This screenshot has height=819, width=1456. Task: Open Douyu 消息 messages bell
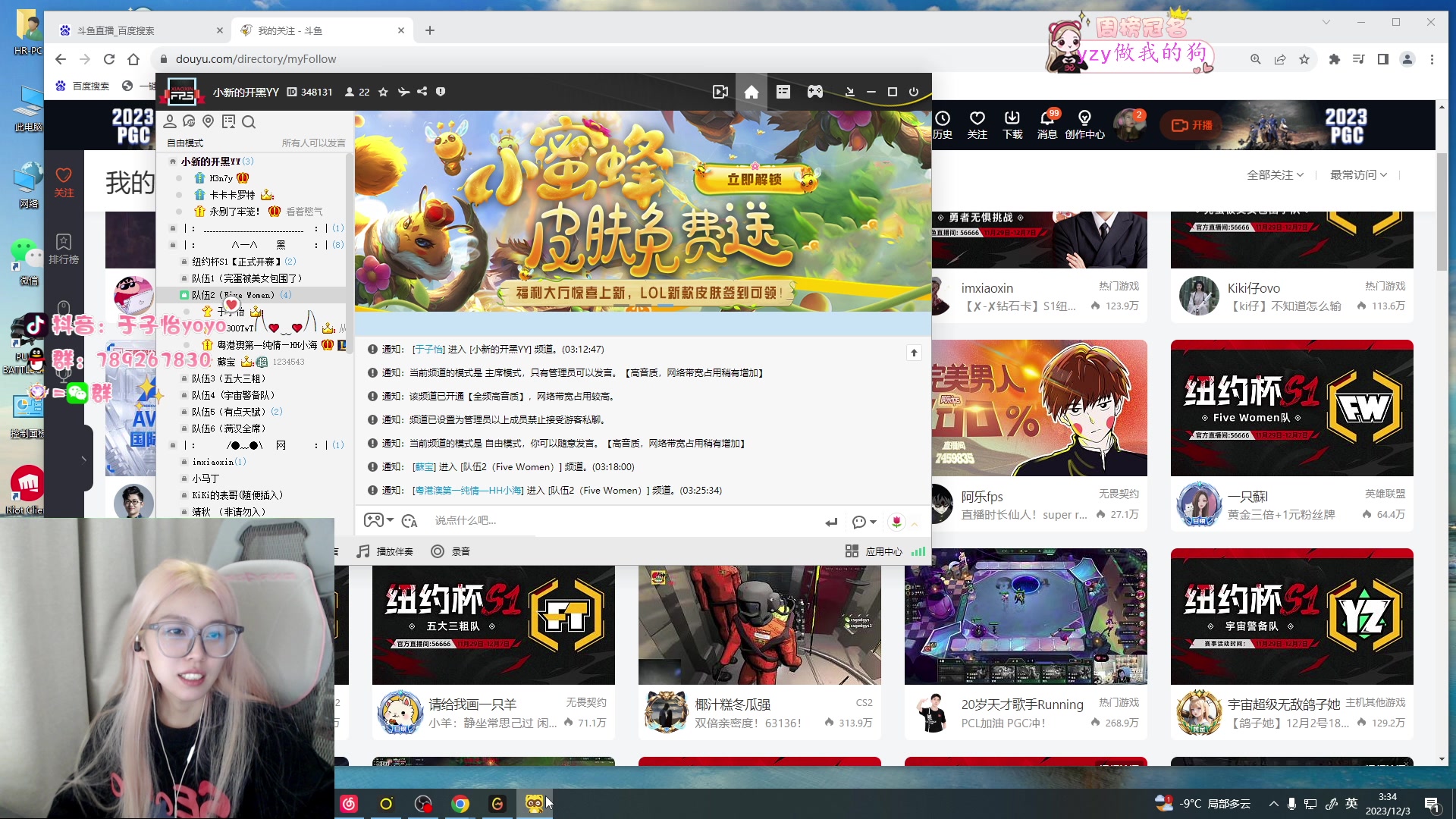pos(1047,125)
